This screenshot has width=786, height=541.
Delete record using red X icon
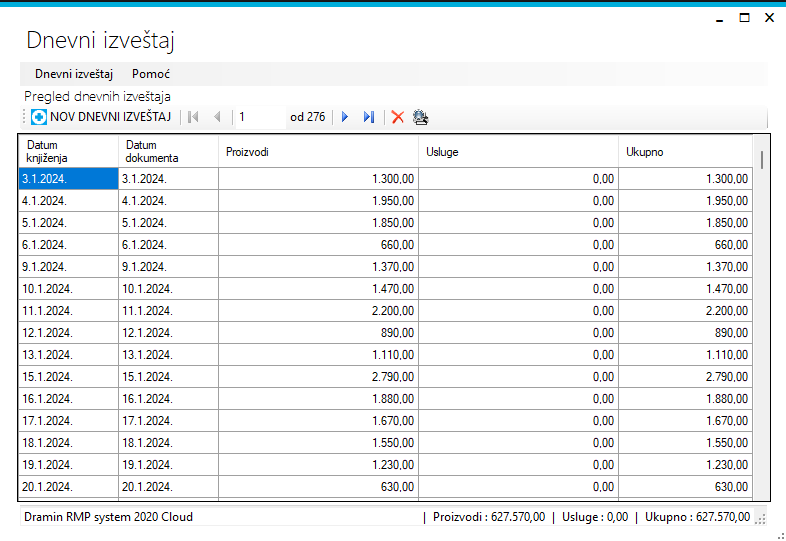(398, 117)
